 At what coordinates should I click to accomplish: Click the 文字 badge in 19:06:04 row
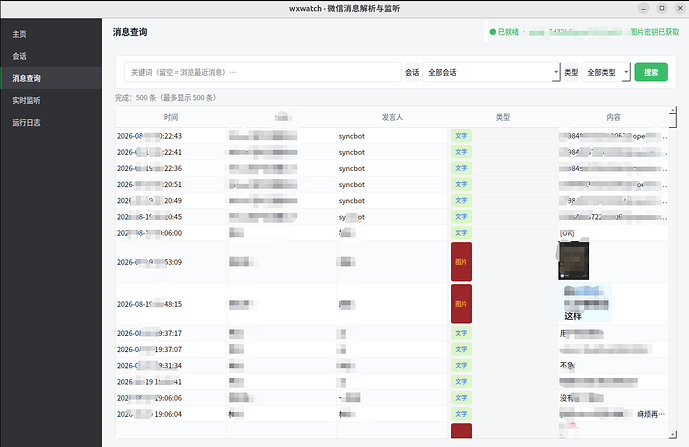pyautogui.click(x=461, y=414)
